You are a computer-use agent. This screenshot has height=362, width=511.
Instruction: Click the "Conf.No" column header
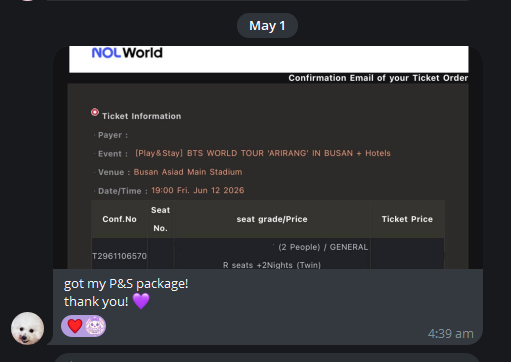120,219
